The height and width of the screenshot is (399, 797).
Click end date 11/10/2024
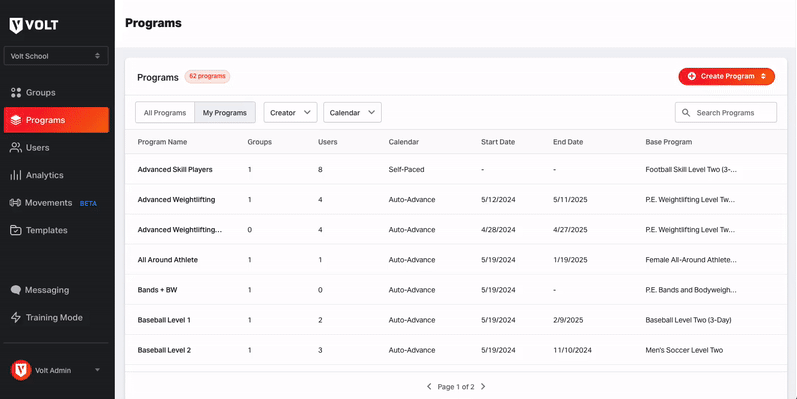click(572, 350)
